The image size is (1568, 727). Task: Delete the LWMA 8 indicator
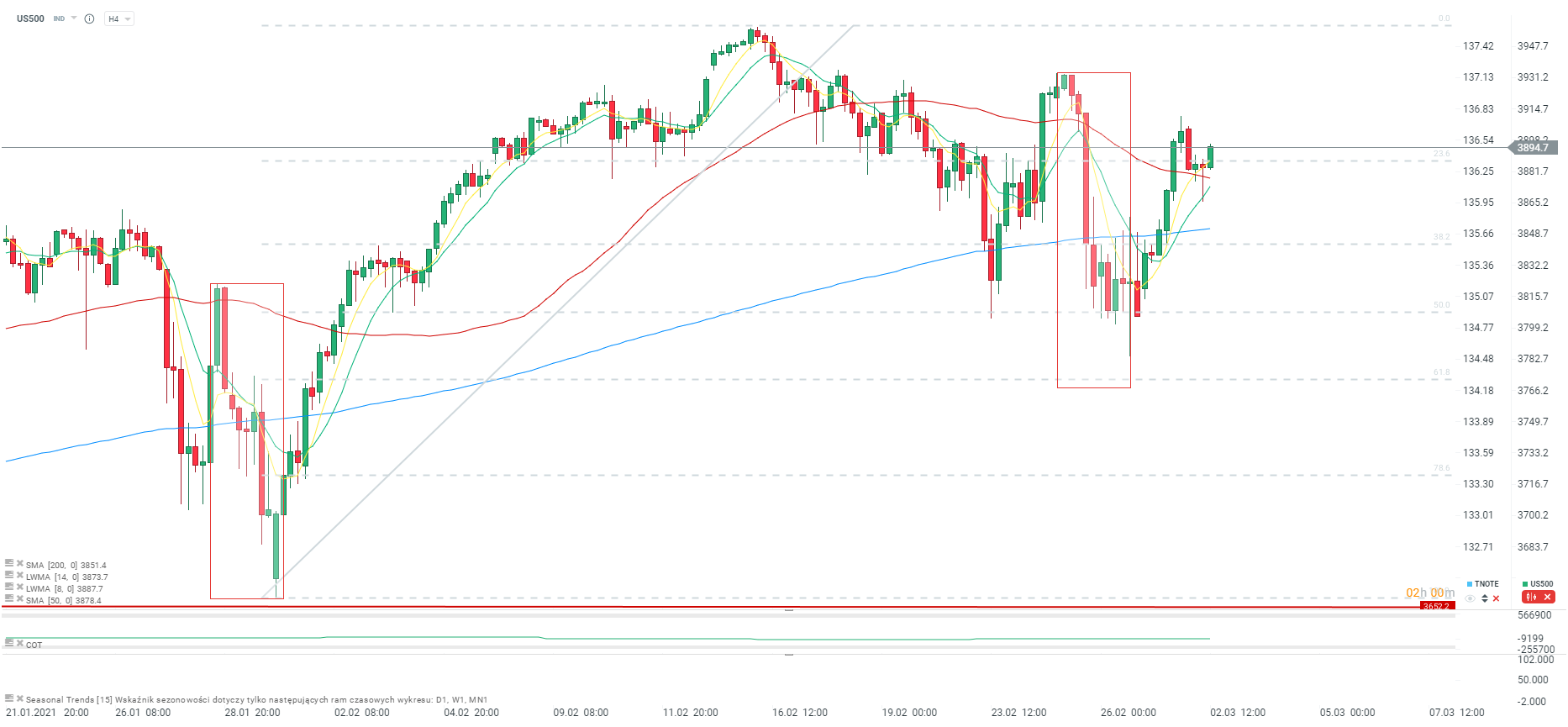pos(19,587)
